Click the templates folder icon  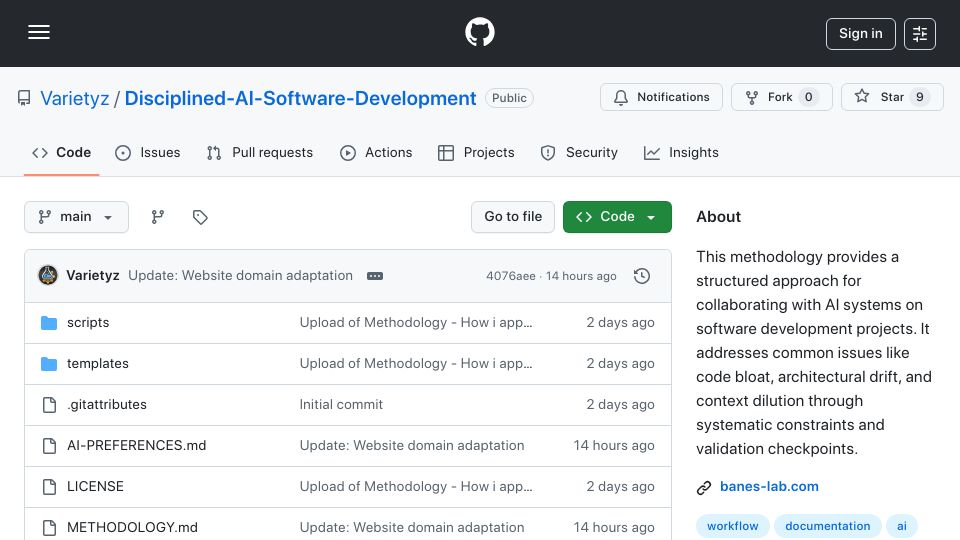(49, 364)
